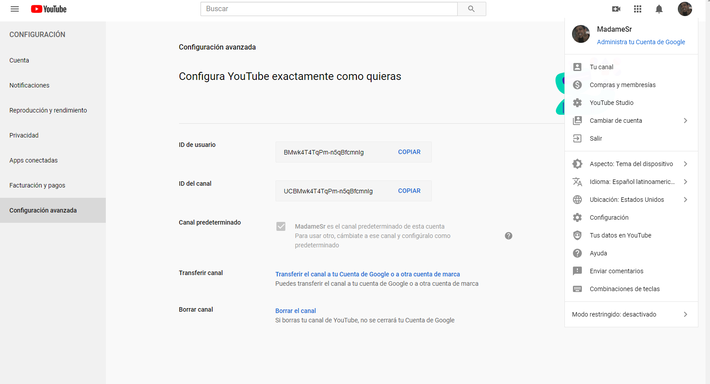This screenshot has height=384, width=710.
Task: Click the MadameSr account name
Action: point(614,29)
